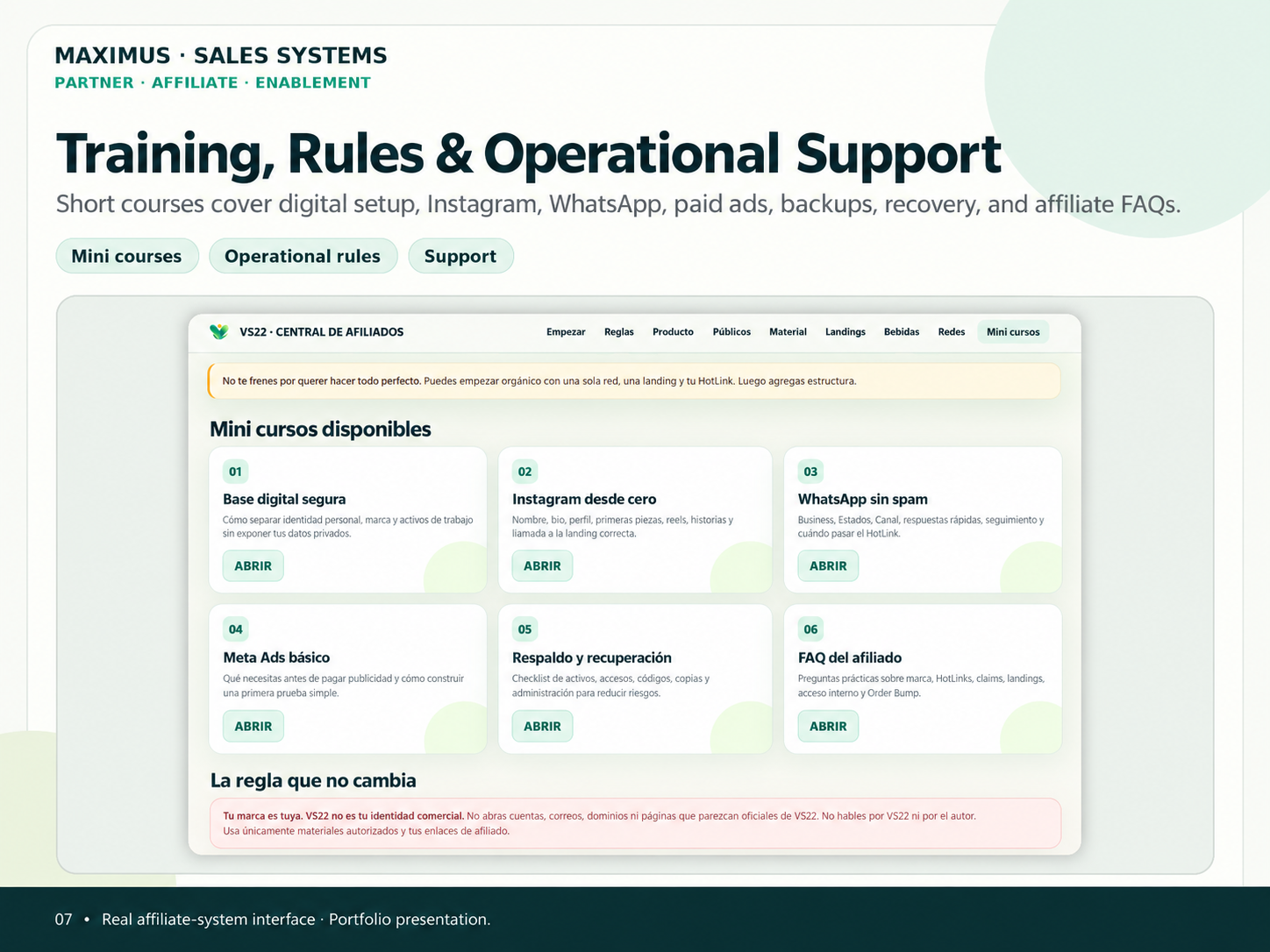Click the 'Business, Estados, Canal' description text
This screenshot has height=952, width=1270.
click(x=921, y=527)
